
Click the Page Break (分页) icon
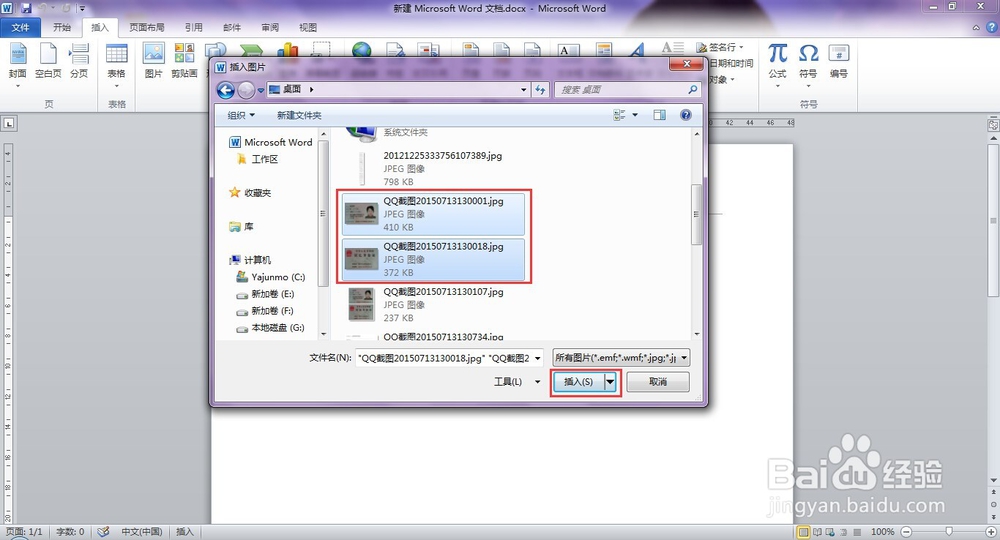[79, 62]
